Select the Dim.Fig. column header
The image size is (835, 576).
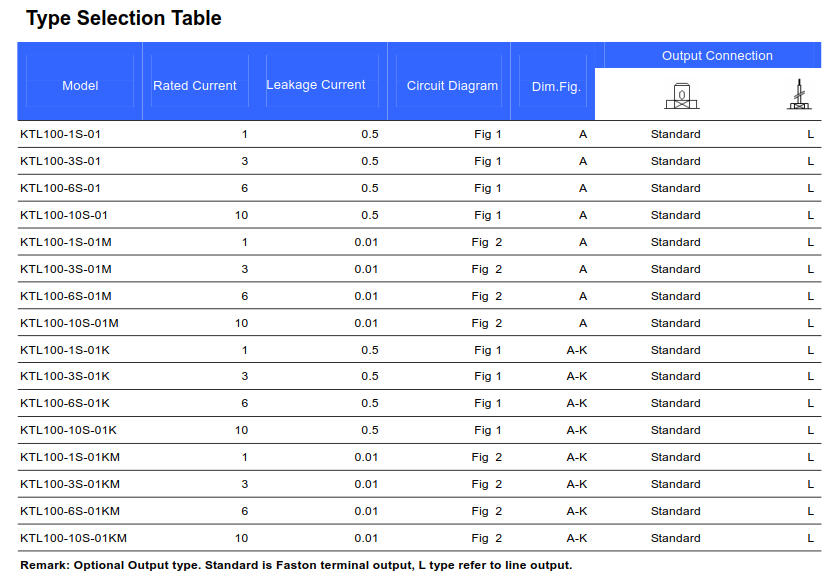(556, 87)
